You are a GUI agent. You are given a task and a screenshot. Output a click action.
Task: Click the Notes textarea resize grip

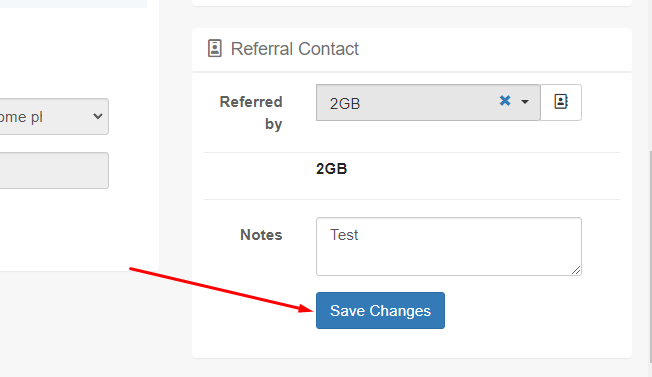(x=576, y=270)
